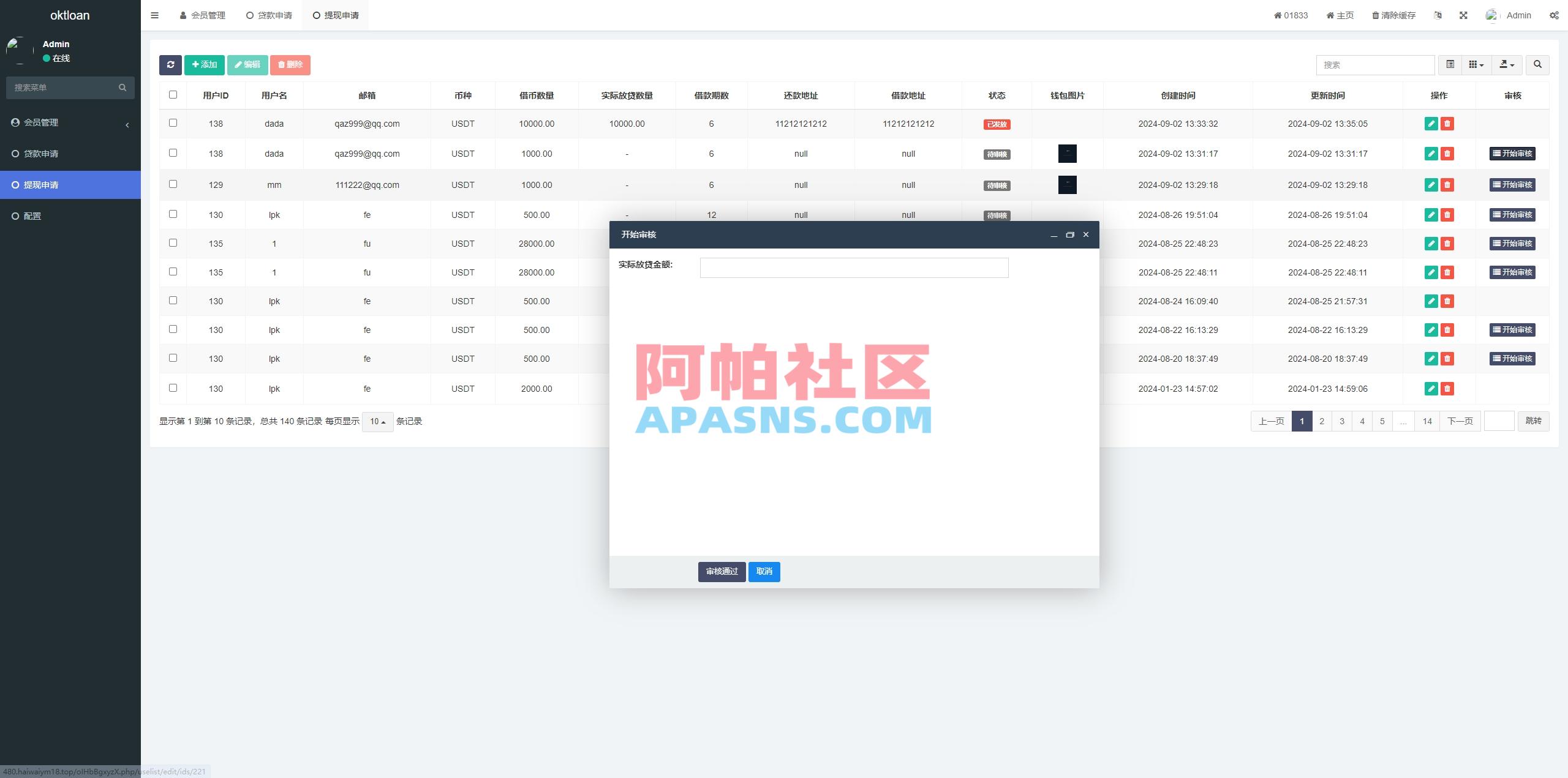This screenshot has width=1568, height=778.
Task: Click 开始审核 button on the mm row
Action: [x=1512, y=184]
